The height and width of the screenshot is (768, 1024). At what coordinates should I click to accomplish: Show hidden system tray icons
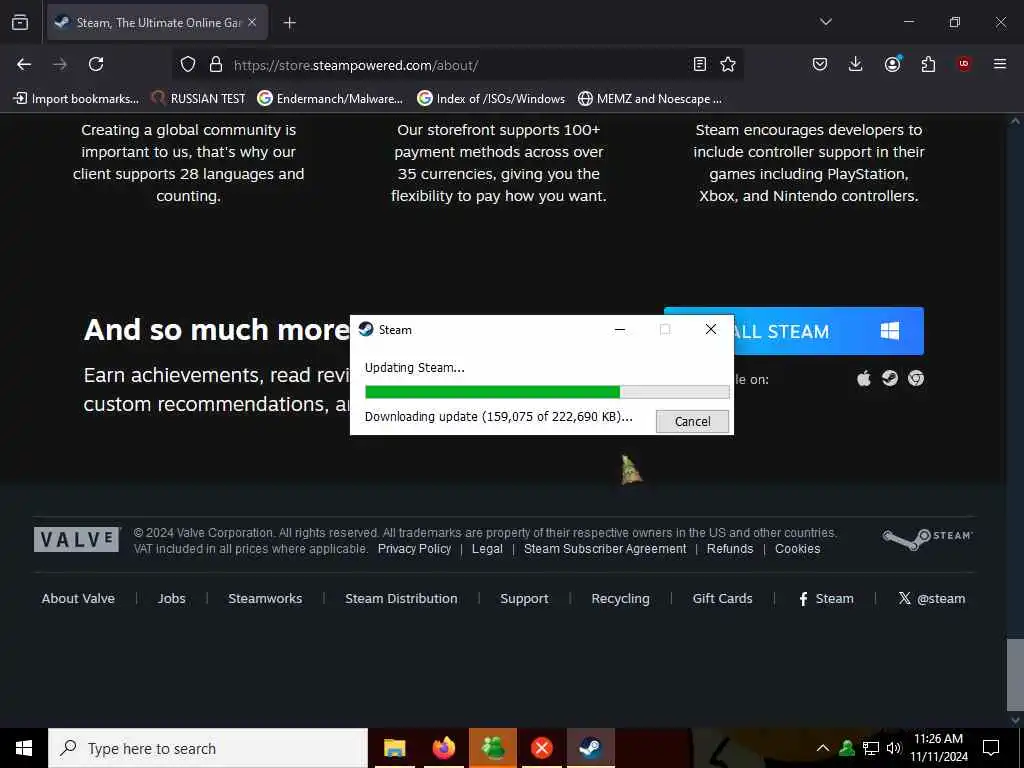coord(823,748)
